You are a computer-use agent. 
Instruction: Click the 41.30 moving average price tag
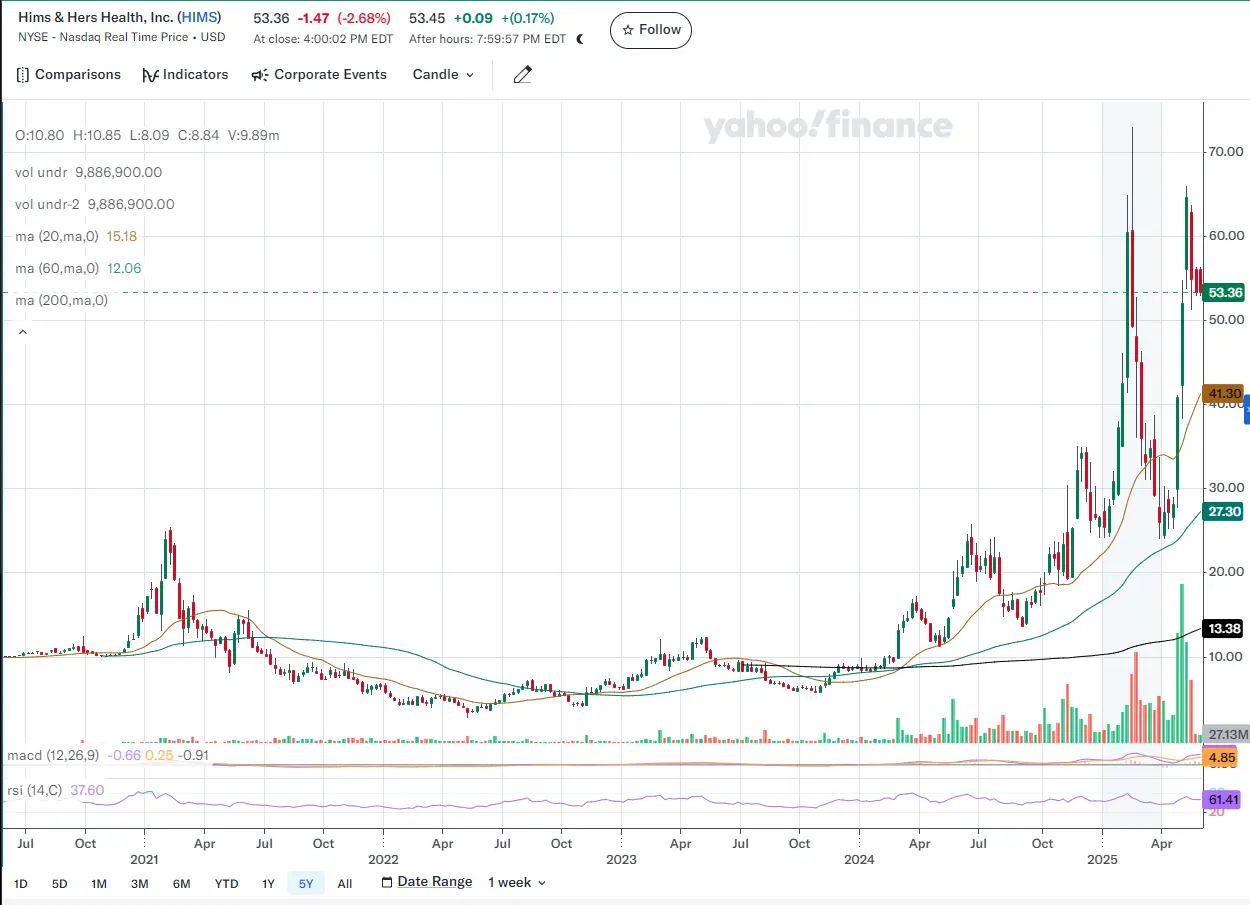point(1225,394)
